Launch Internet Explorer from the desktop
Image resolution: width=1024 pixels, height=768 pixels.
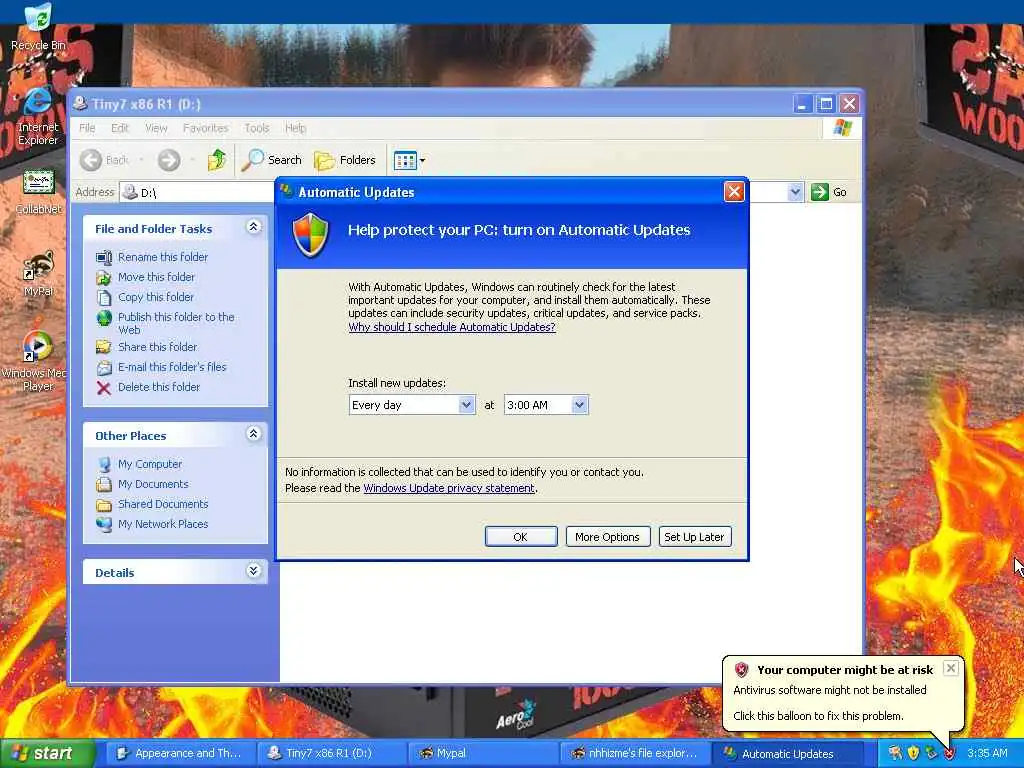(38, 116)
